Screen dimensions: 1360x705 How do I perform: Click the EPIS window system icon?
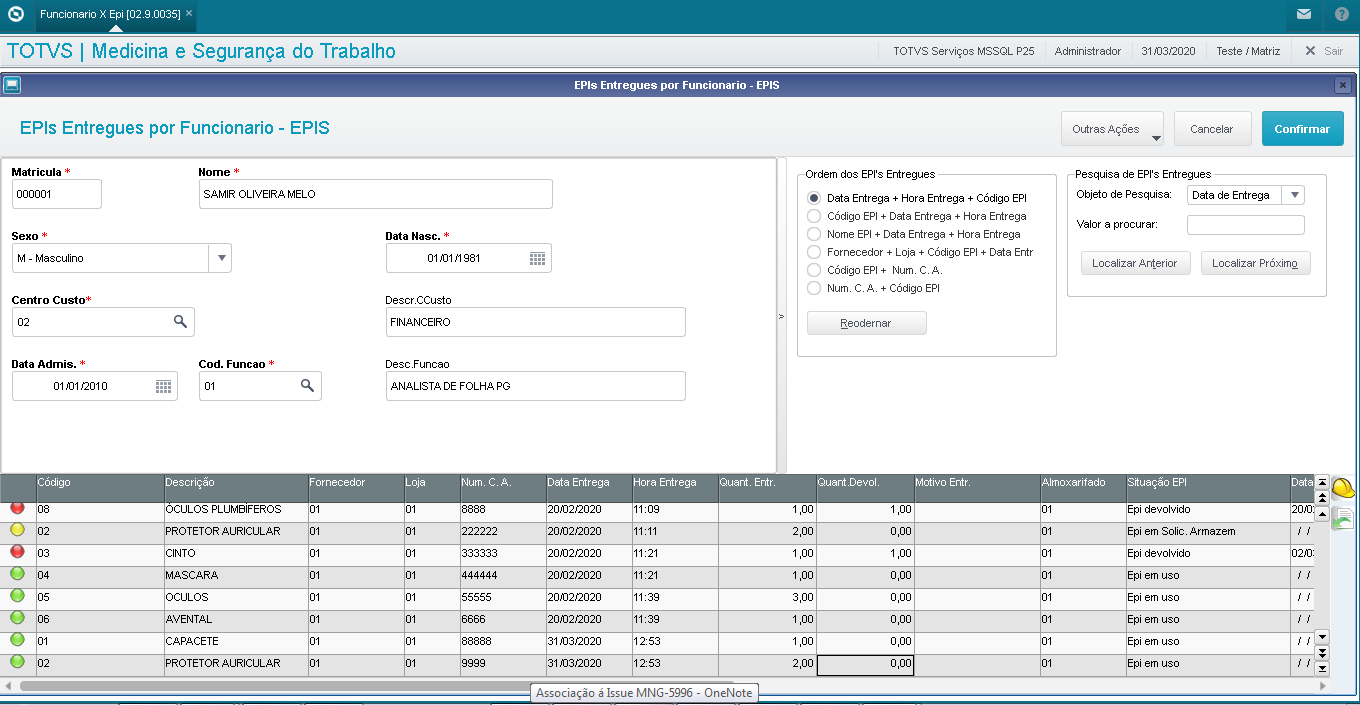coord(12,85)
